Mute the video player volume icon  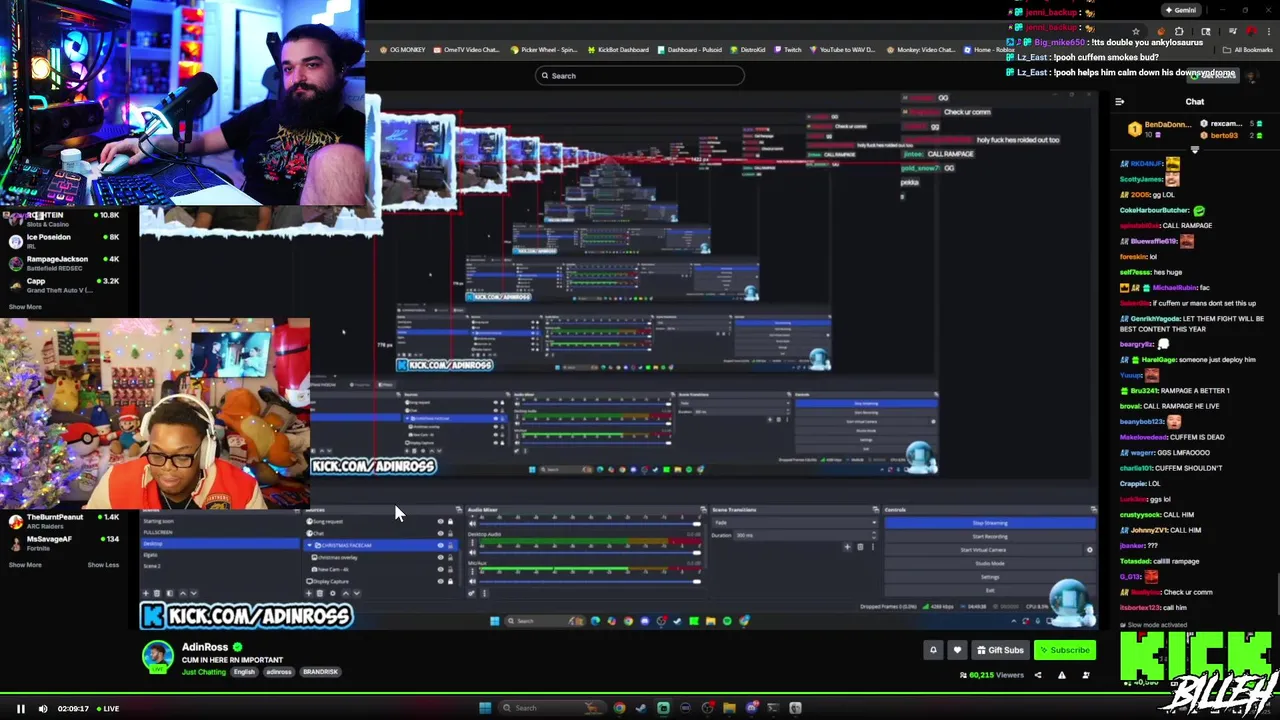click(43, 709)
